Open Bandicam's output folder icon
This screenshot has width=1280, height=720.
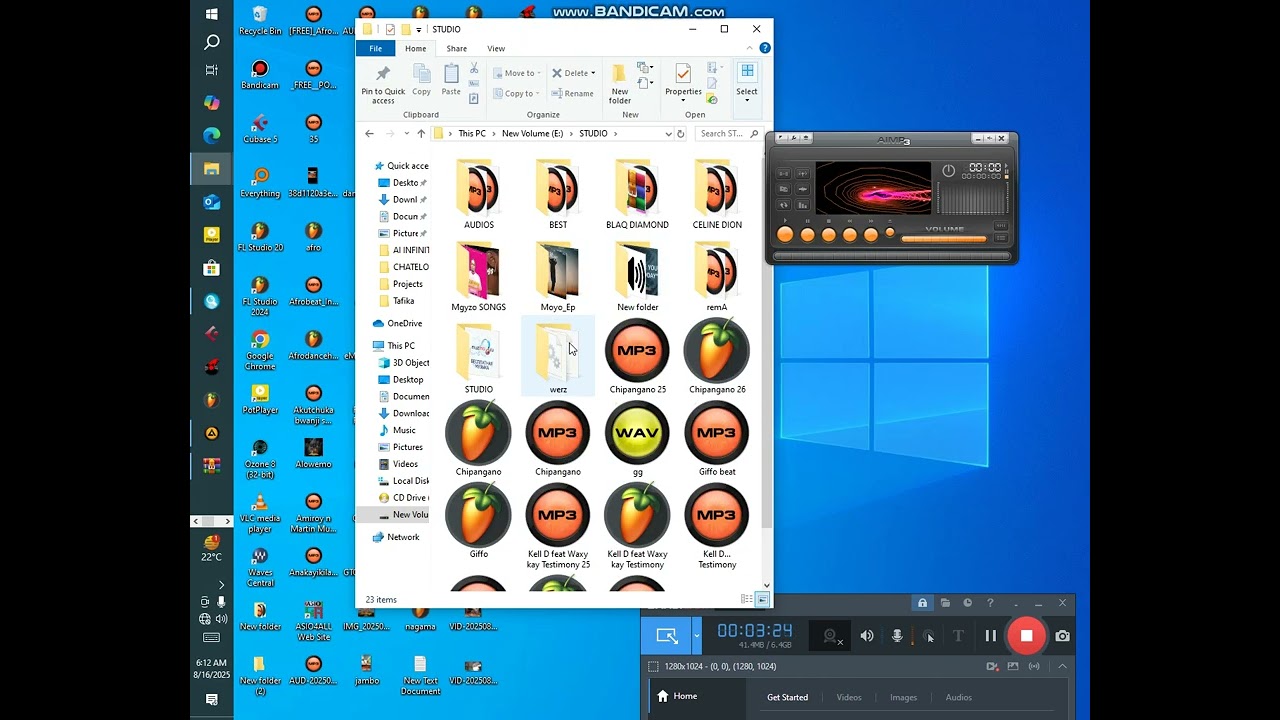coord(945,603)
